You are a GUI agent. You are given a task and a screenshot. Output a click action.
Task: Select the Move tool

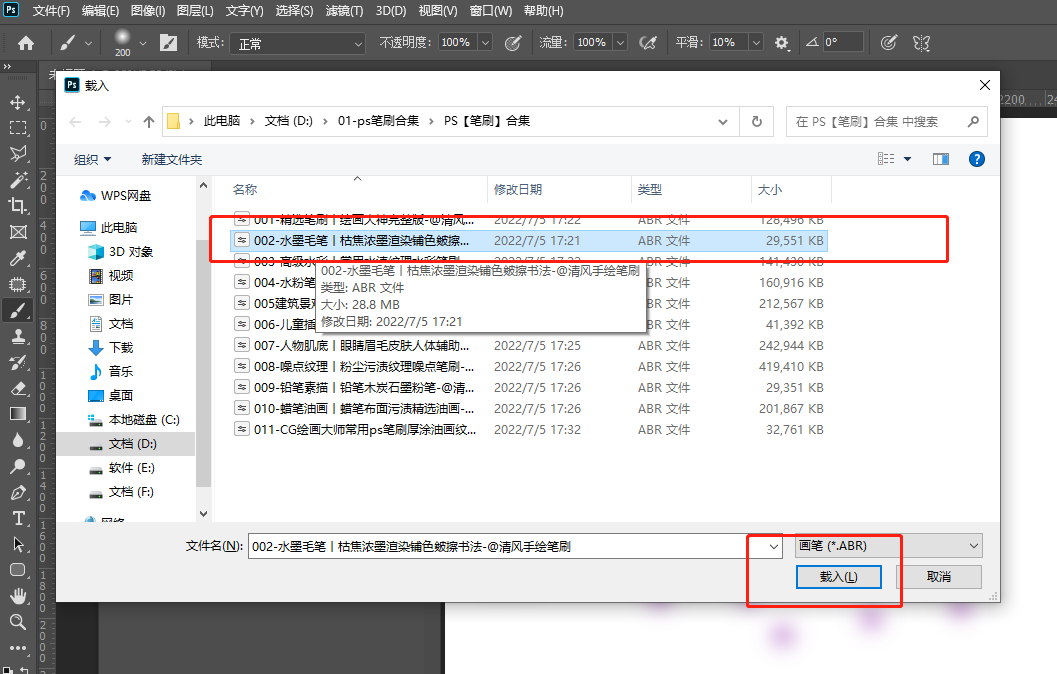(x=18, y=102)
